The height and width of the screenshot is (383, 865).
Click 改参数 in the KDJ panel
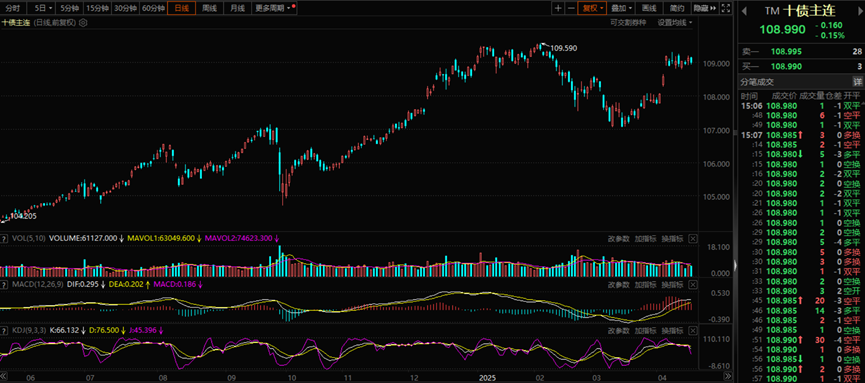618,331
